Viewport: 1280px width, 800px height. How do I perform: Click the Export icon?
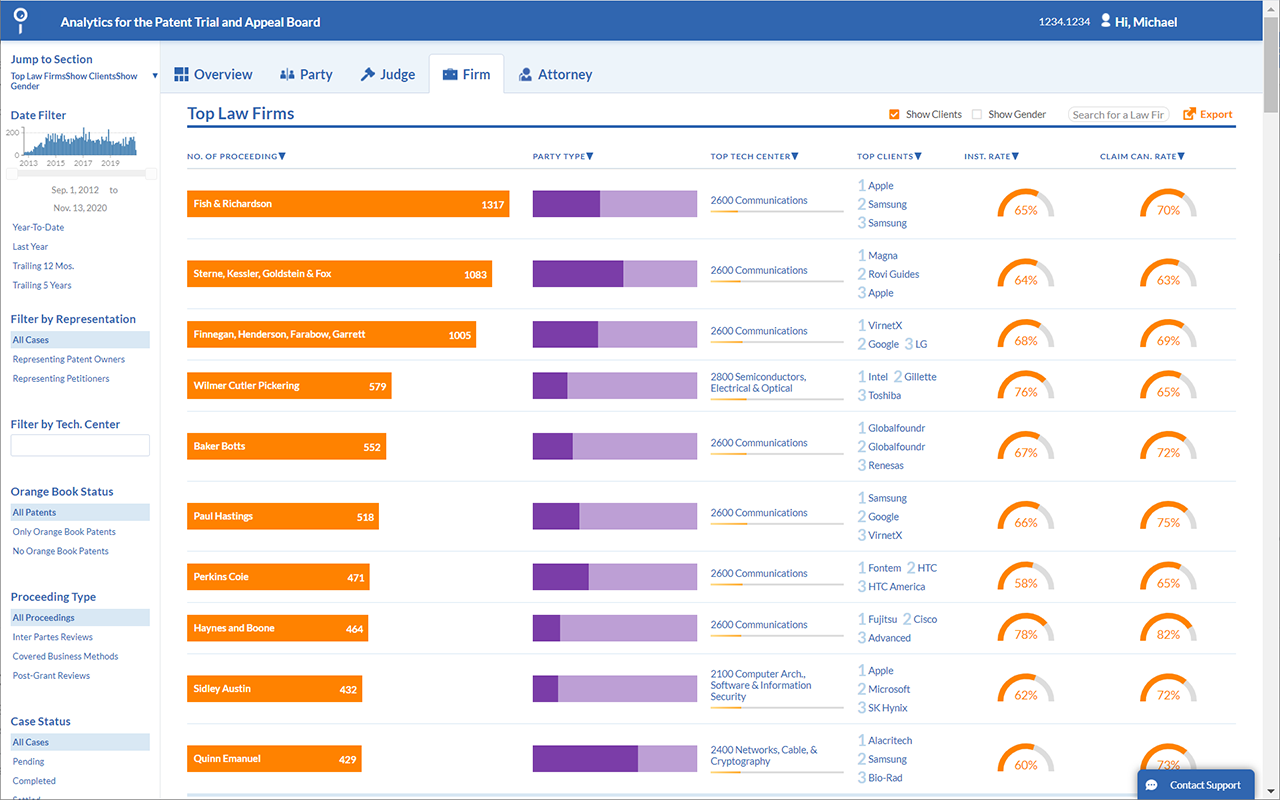[x=1190, y=115]
